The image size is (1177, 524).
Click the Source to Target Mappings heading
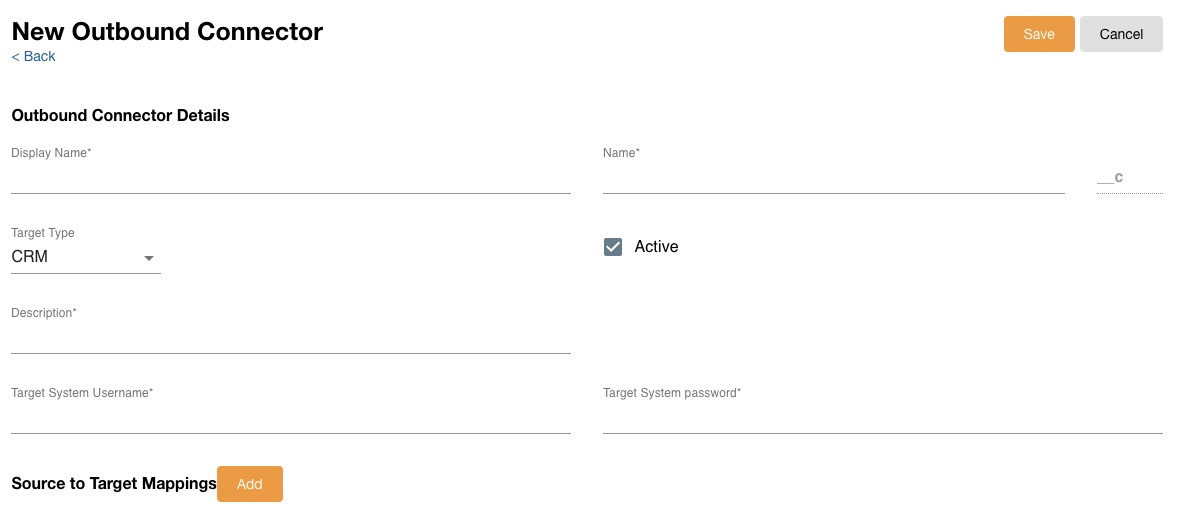(x=114, y=484)
